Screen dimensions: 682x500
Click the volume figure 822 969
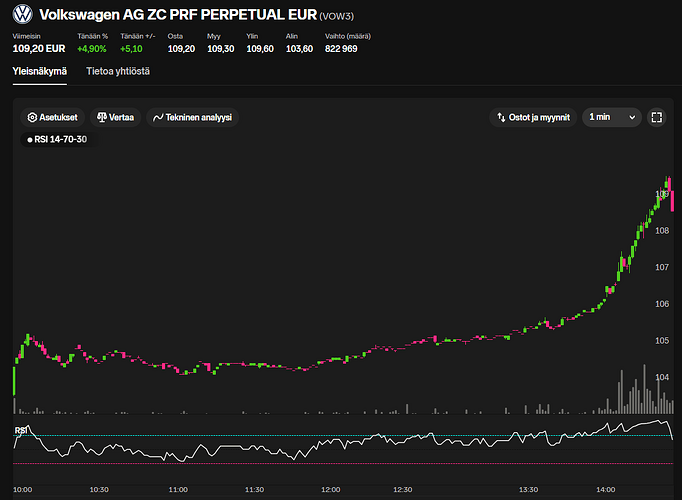tap(341, 49)
